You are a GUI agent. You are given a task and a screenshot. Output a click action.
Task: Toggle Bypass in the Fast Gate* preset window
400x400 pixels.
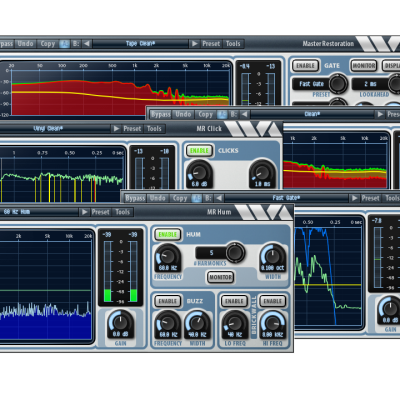click(x=135, y=198)
